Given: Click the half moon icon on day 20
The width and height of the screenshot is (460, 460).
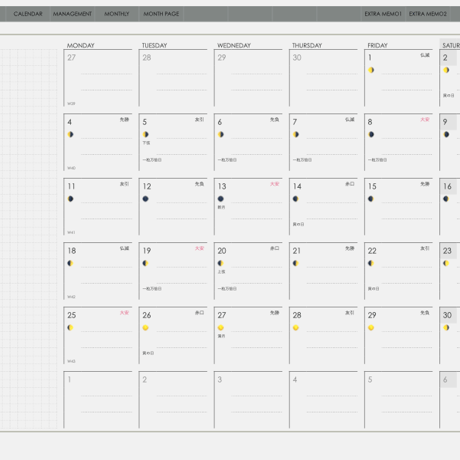Looking at the screenshot, I should click(221, 263).
